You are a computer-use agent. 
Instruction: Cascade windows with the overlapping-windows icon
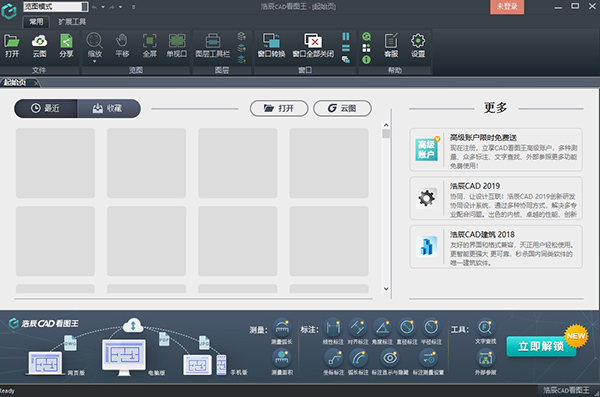[x=346, y=59]
